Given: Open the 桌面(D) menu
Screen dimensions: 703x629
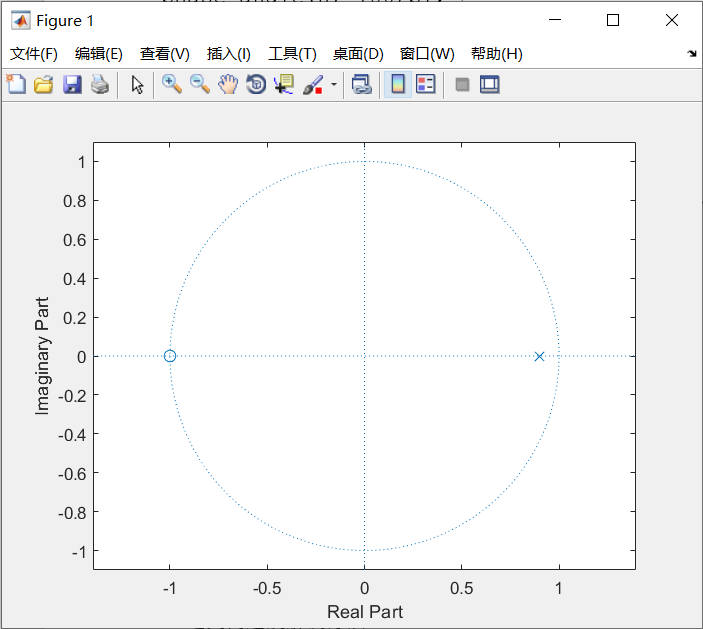Looking at the screenshot, I should point(358,54).
